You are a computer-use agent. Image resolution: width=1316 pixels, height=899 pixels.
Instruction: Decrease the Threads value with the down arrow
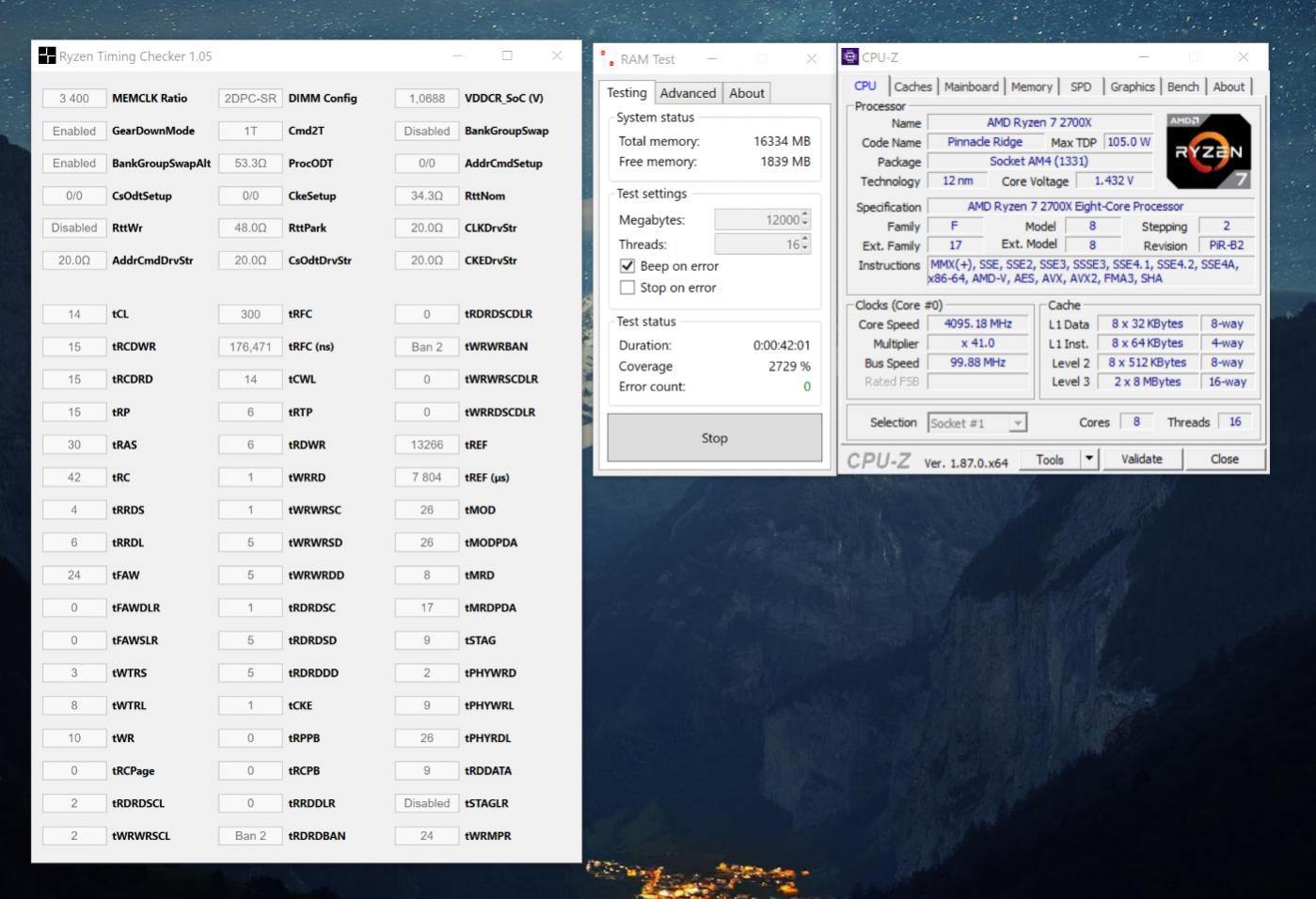coord(805,248)
